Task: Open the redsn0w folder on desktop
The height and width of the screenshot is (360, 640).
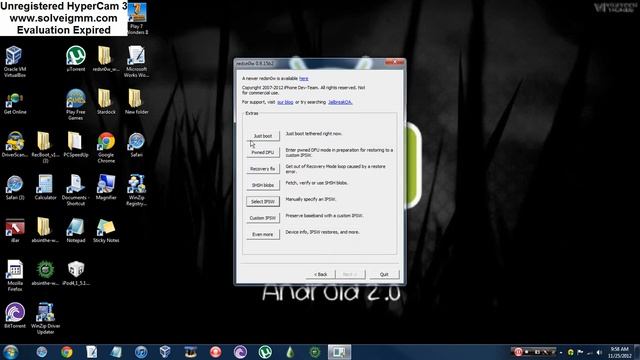Action: pyautogui.click(x=106, y=59)
